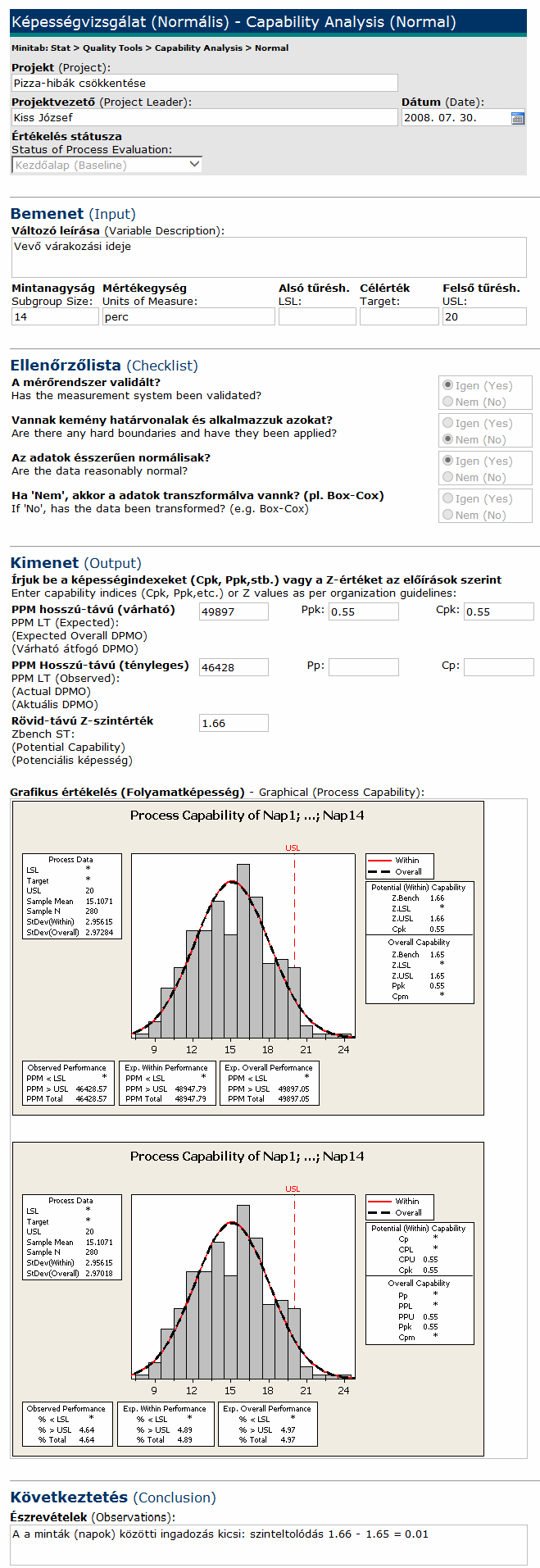540x1568 pixels.
Task: Select Nem for measurement system validated
Action: (447, 402)
